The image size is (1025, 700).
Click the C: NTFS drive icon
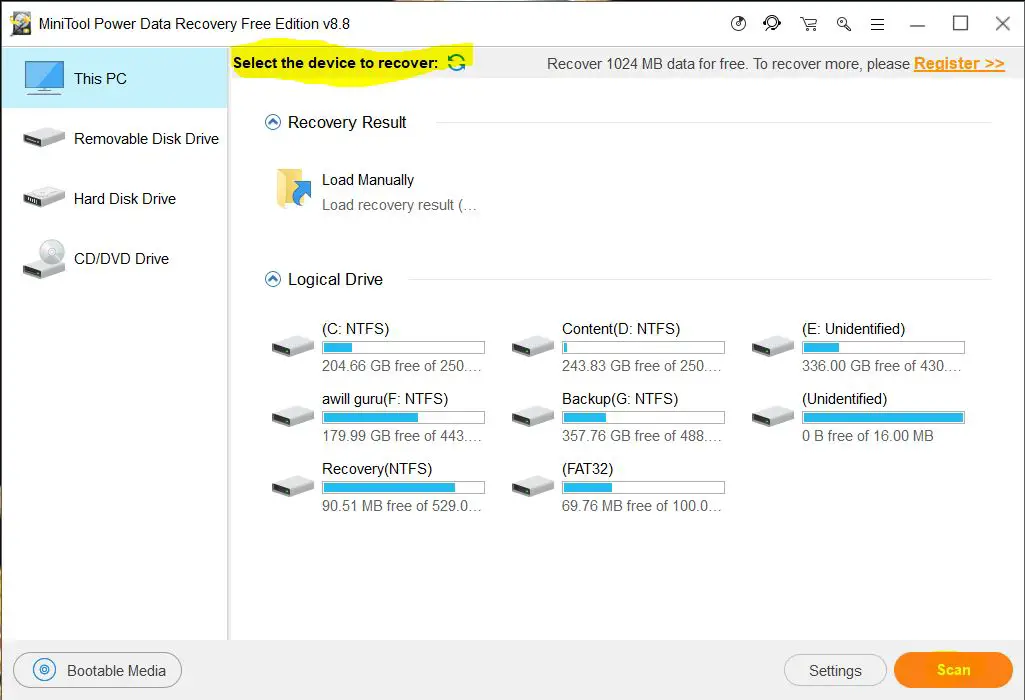pyautogui.click(x=293, y=346)
